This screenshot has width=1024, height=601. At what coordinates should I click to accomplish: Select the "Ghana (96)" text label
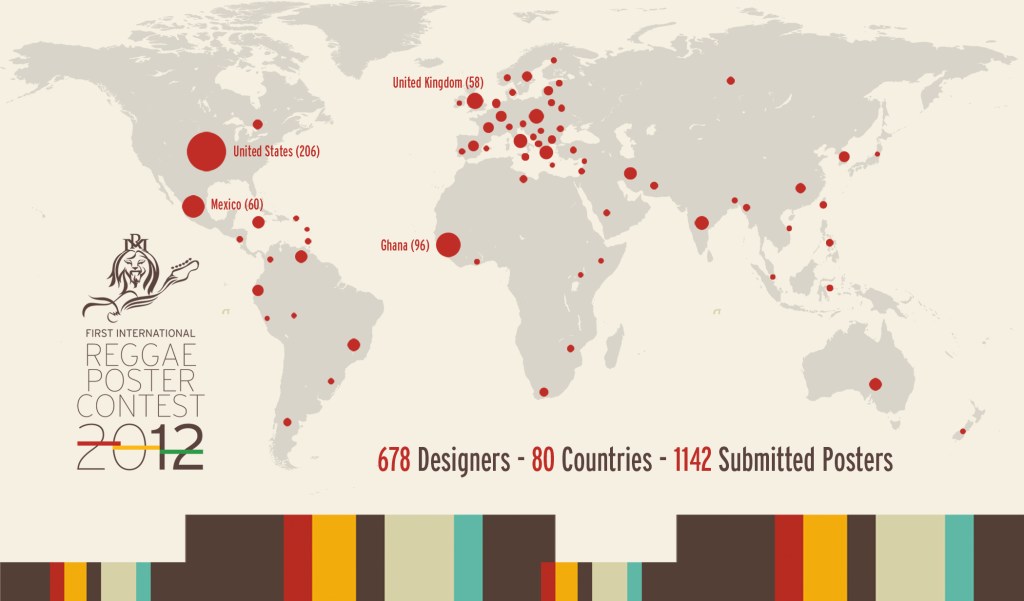pos(405,245)
